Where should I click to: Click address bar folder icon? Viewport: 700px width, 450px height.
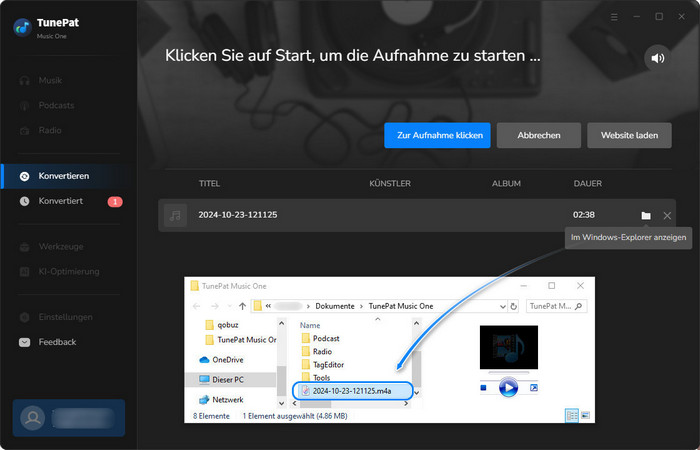258,306
